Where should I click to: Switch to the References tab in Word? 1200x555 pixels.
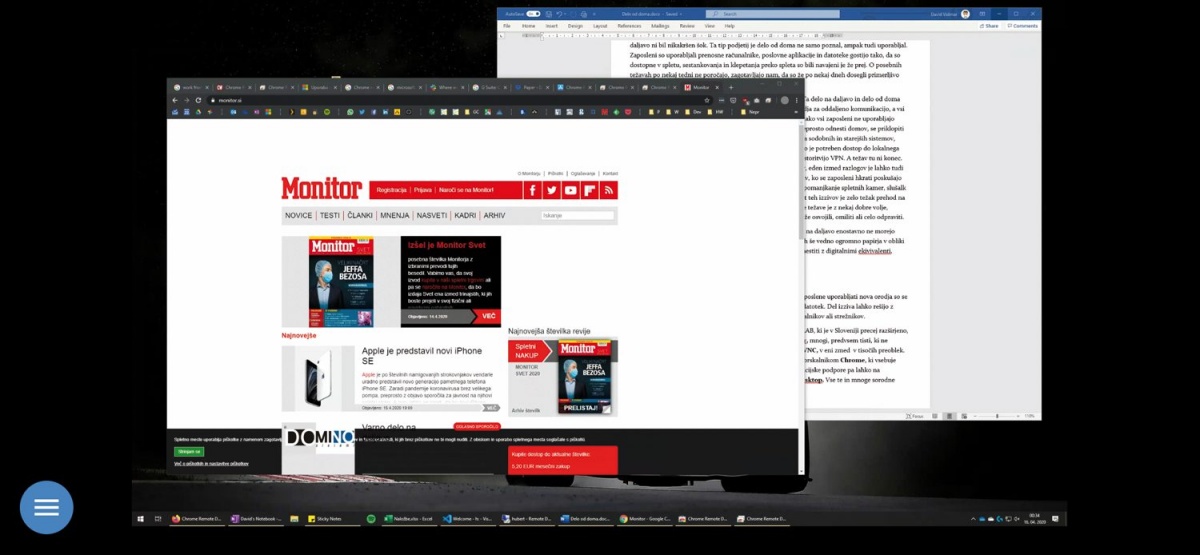coord(629,25)
